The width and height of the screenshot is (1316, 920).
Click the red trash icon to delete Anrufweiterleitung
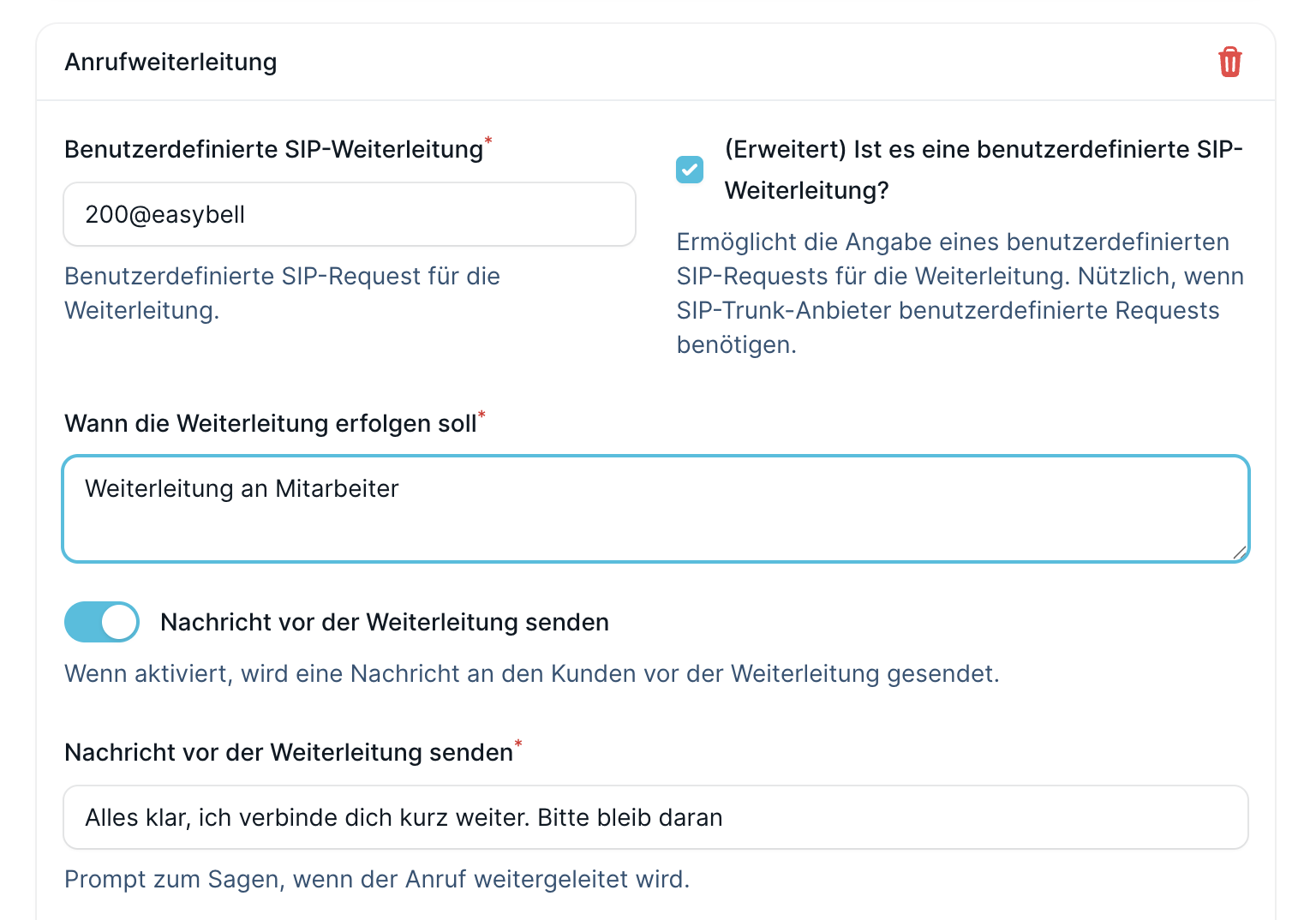[x=1231, y=62]
